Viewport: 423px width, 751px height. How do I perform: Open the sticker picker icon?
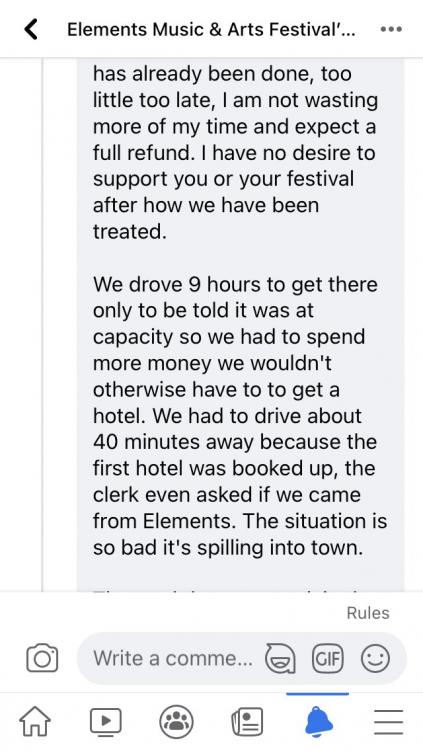pos(280,659)
